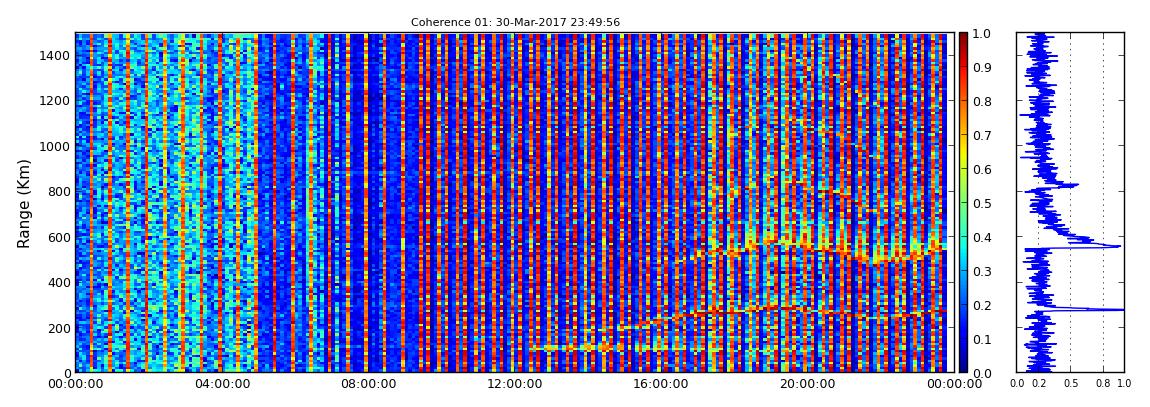Click the plot title 'Coherence 01: 30-Mar-2017 23:49:56'
Screen dimensions: 1150x407
click(515, 22)
